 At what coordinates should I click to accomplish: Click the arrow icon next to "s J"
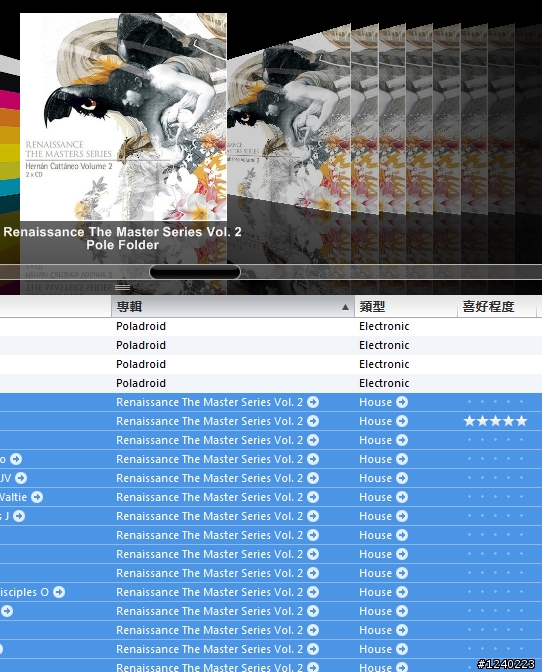(x=19, y=516)
